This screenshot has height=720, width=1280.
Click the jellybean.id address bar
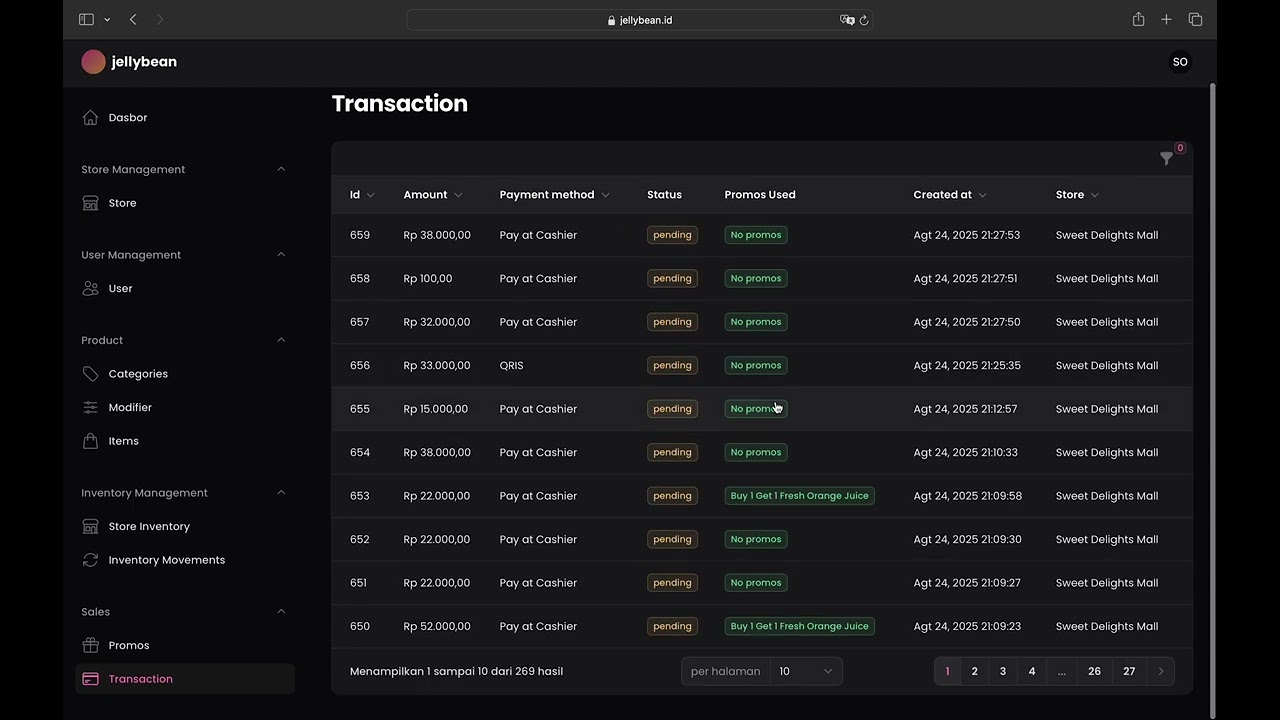click(640, 20)
